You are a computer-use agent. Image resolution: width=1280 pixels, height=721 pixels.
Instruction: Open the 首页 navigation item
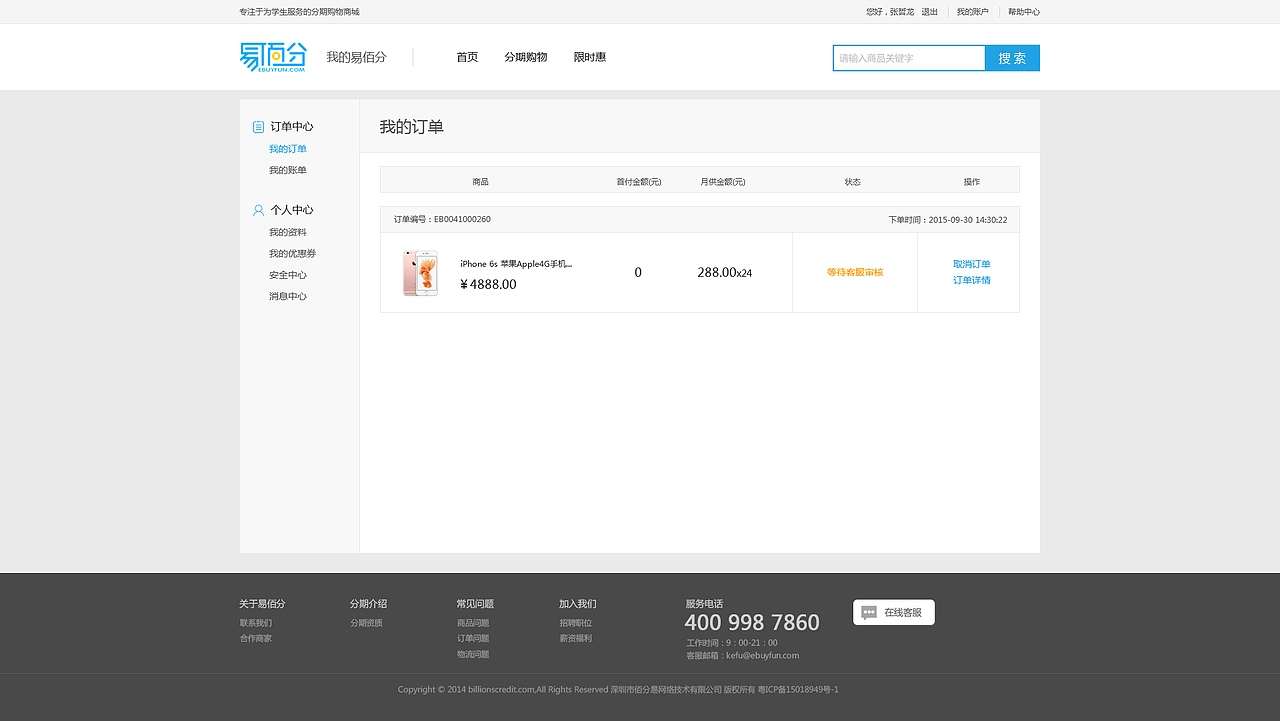click(x=467, y=57)
